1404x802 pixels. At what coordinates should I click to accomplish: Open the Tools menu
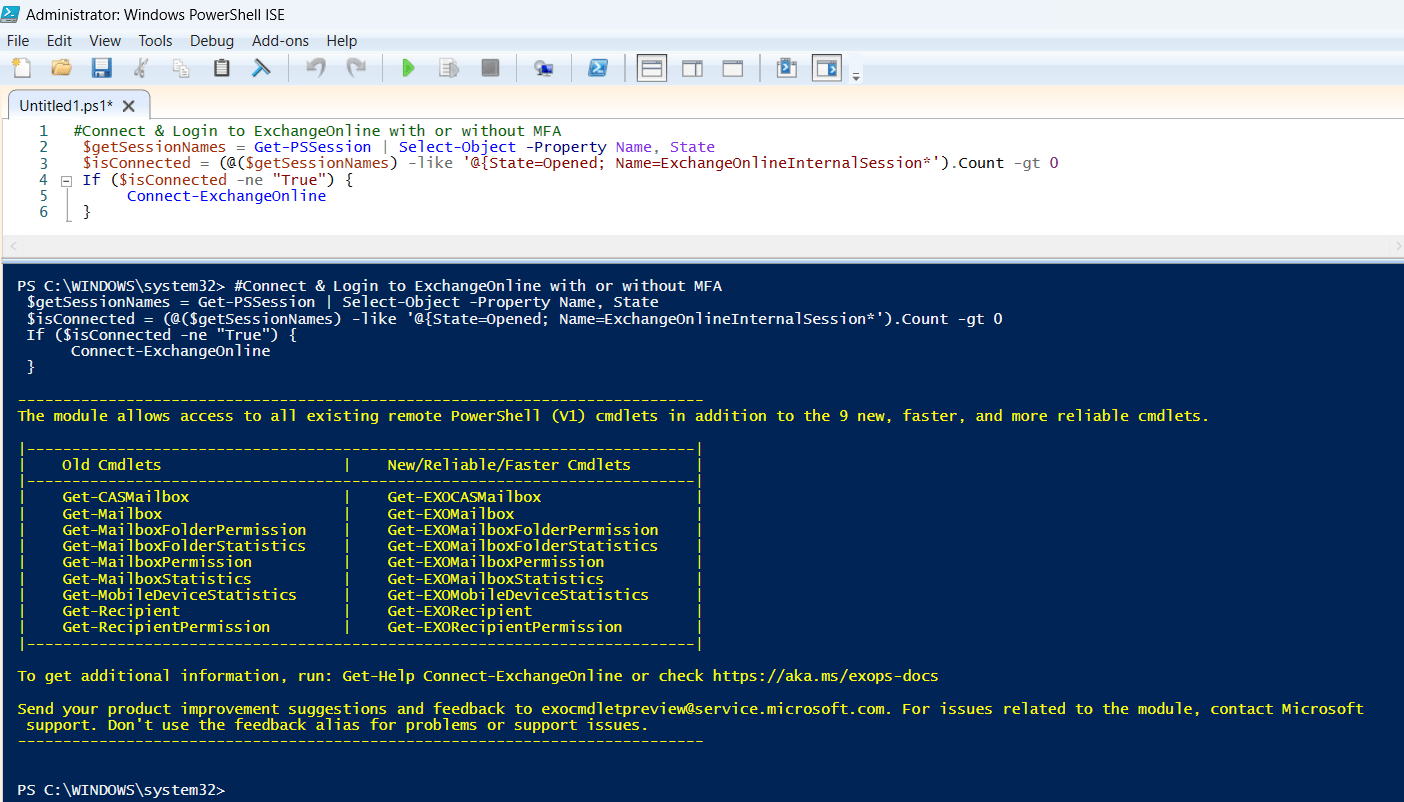click(x=155, y=41)
